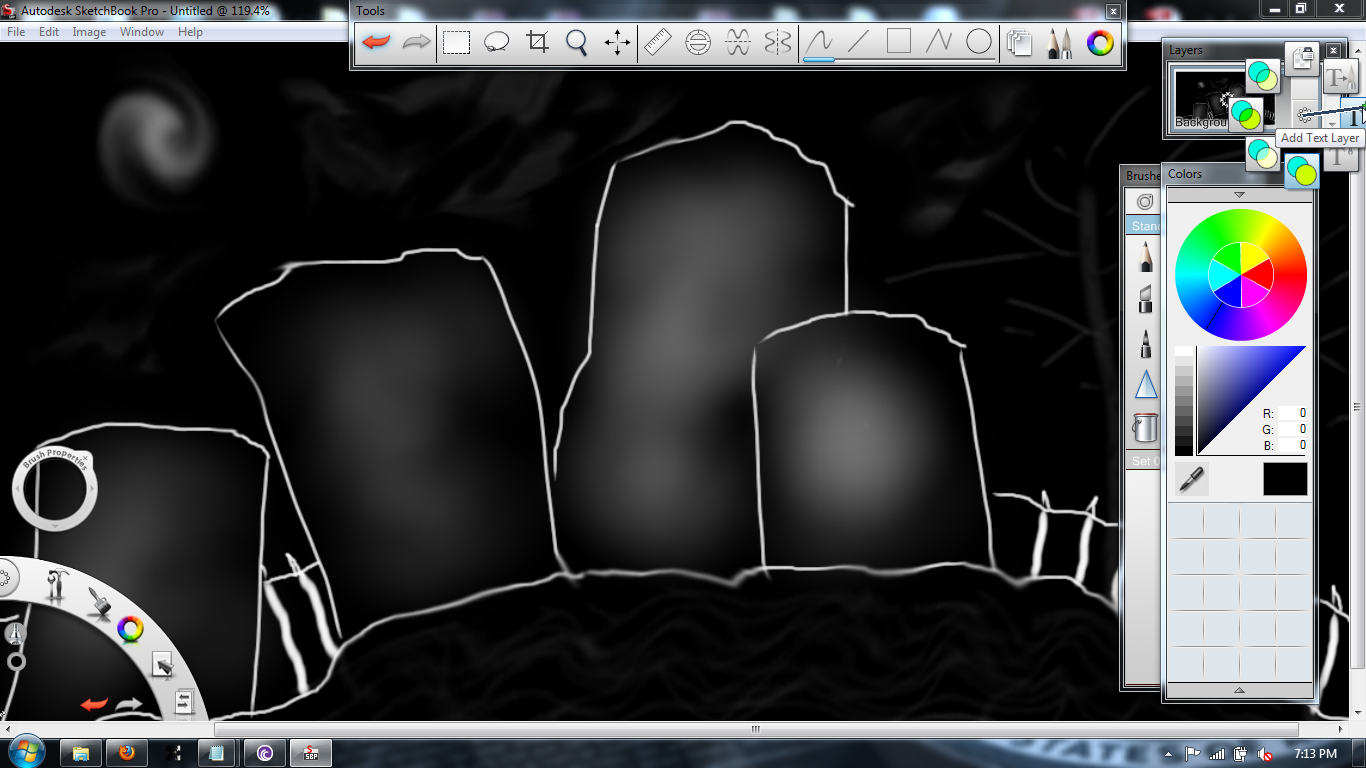
Task: Open the File menu
Action: [x=16, y=32]
